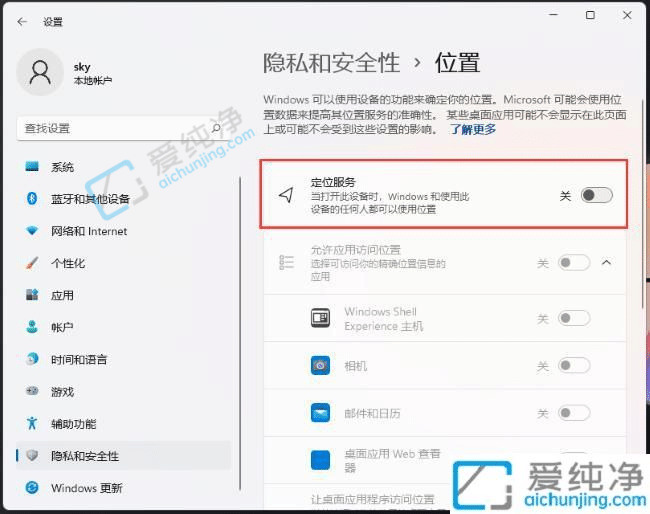Click the search magnifier icon
The image size is (650, 514).
point(216,128)
